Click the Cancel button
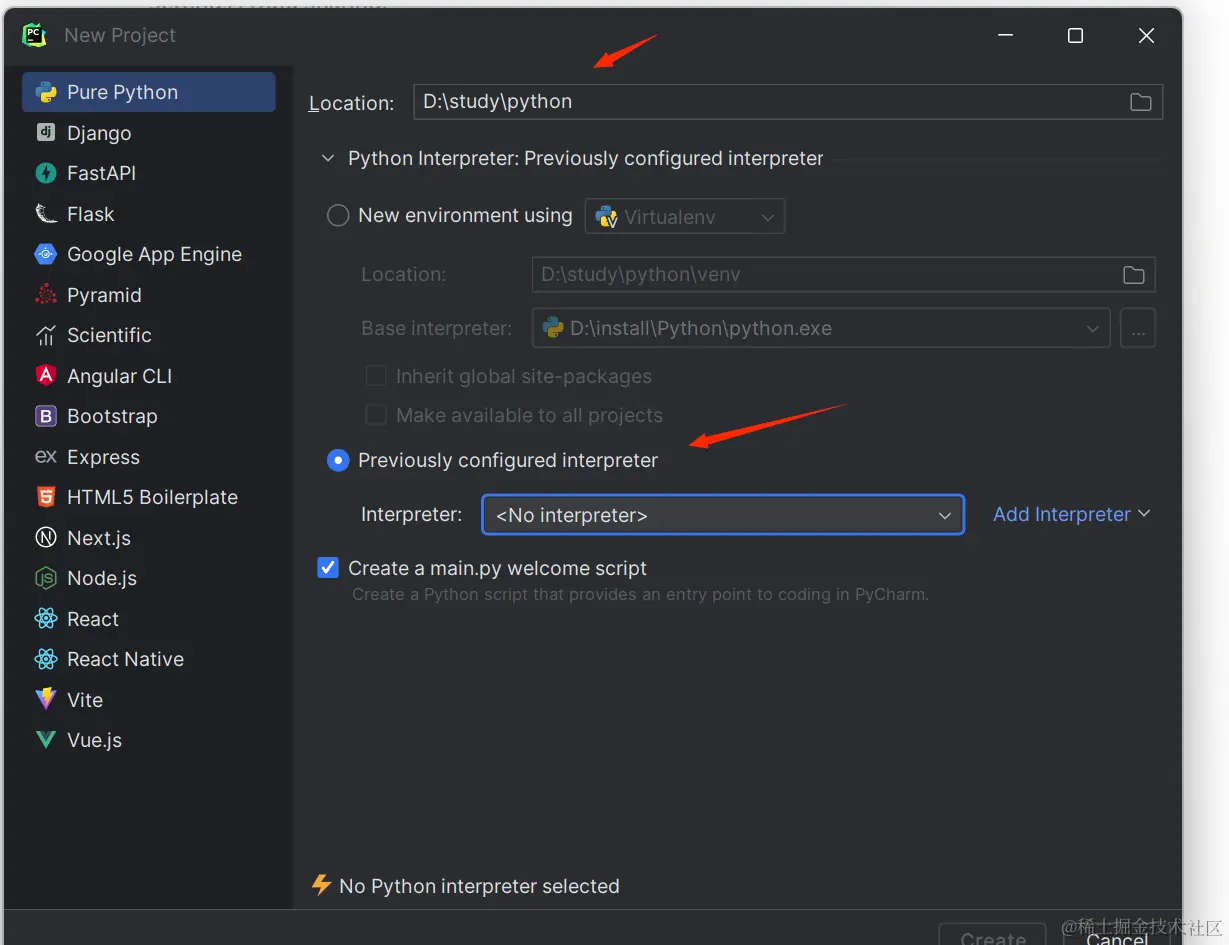This screenshot has height=945, width=1229. click(x=1116, y=937)
